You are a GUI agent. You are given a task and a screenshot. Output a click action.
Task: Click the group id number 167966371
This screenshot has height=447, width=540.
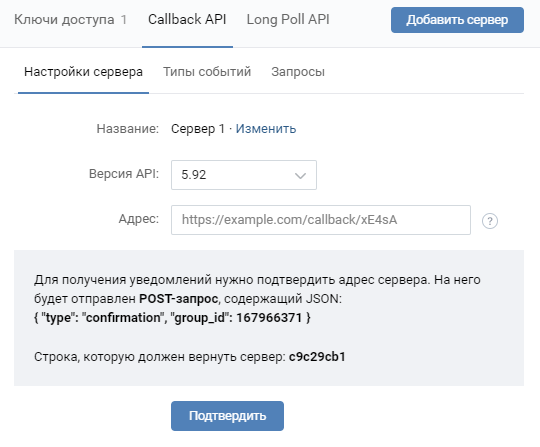tap(269, 318)
